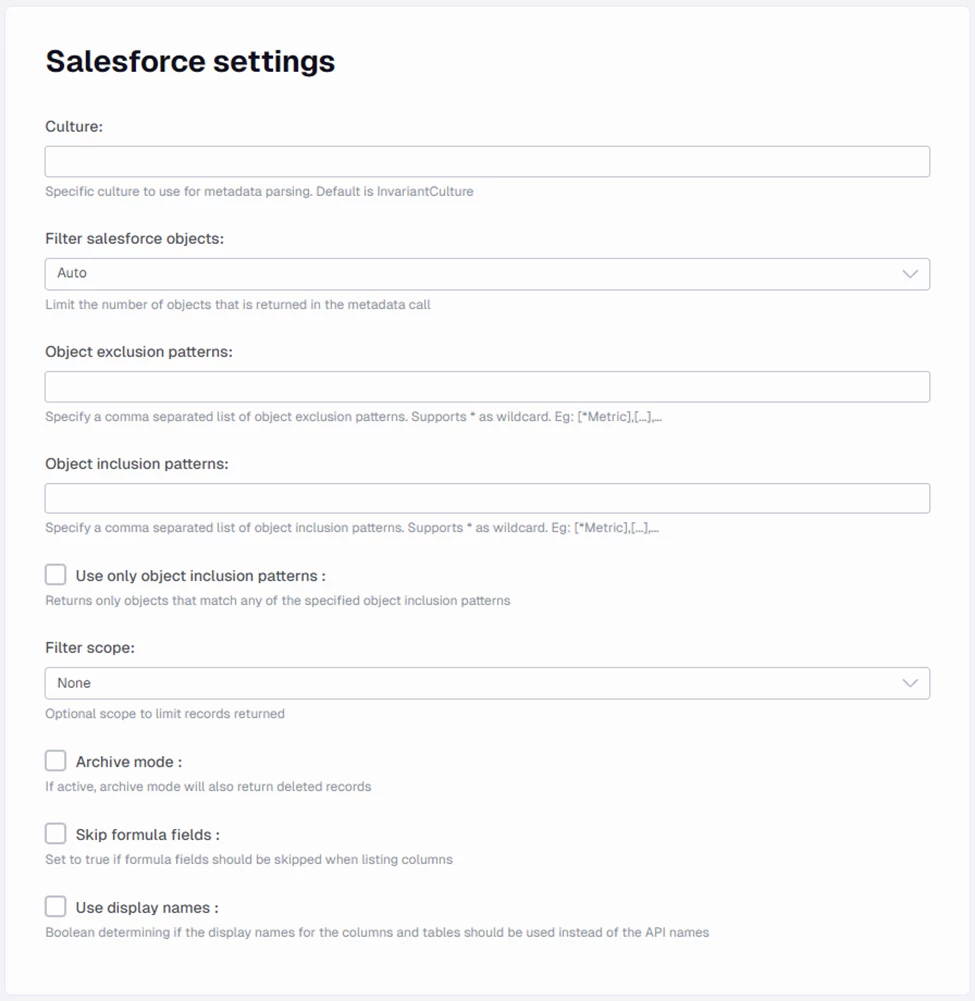
Task: Enable the Archive mode checkbox
Action: pyautogui.click(x=56, y=761)
